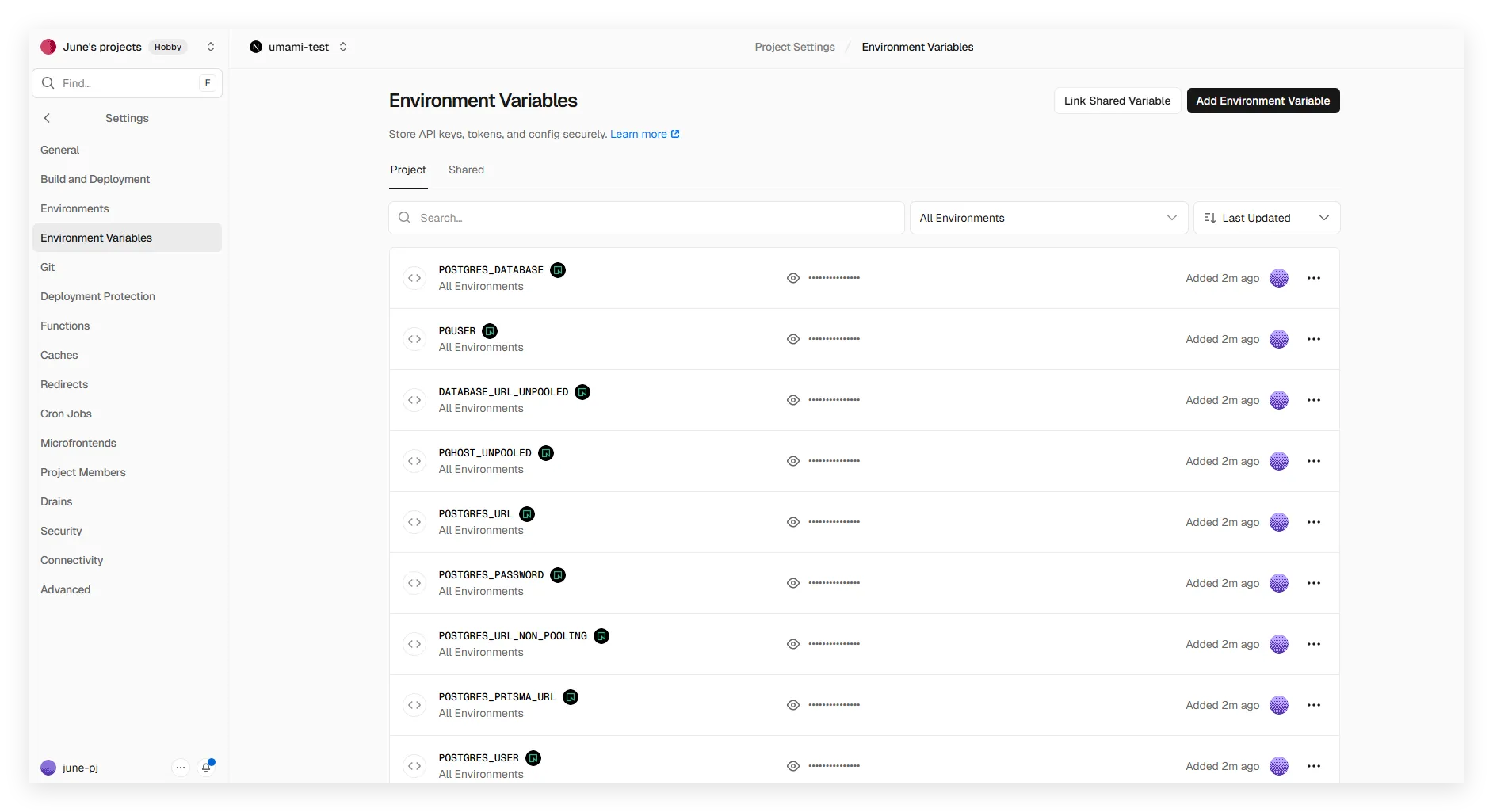1493x812 pixels.
Task: Click the environment variables Search field
Action: (x=646, y=218)
